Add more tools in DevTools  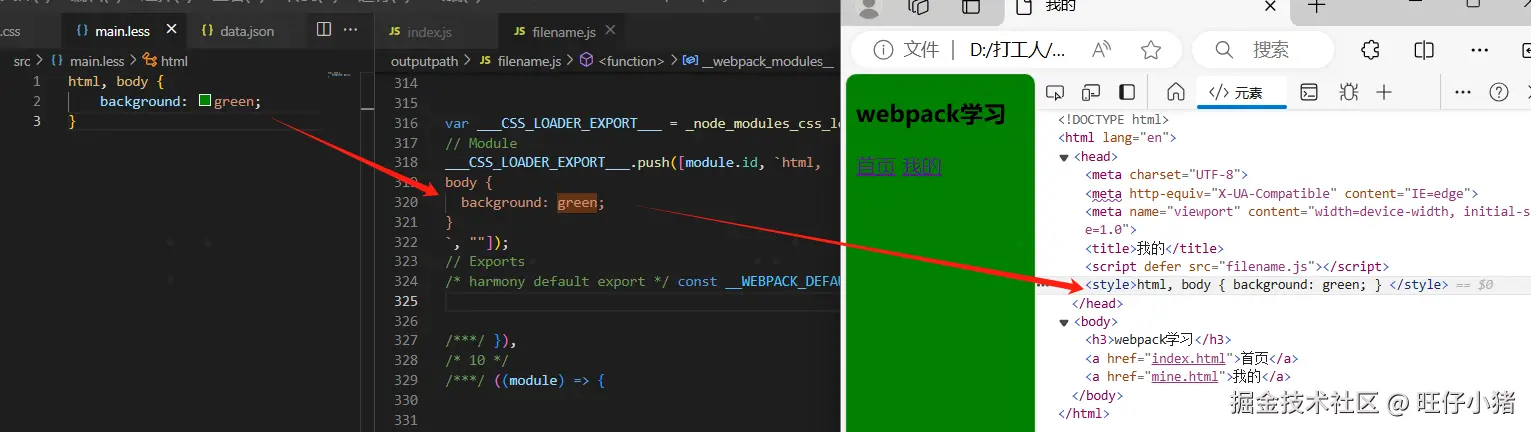(x=1384, y=92)
